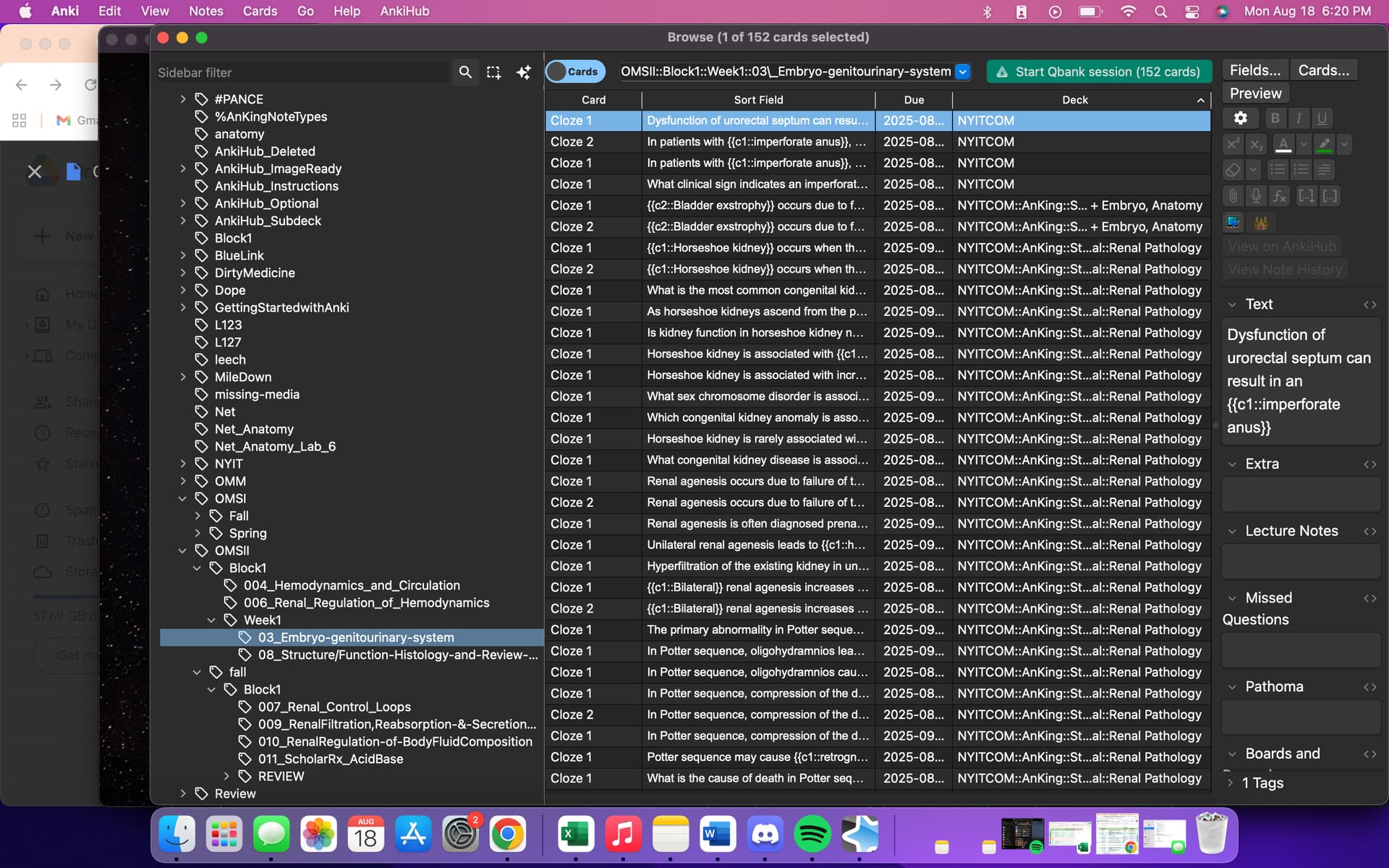
Task: Open the AnkiHub menu
Action: click(404, 11)
